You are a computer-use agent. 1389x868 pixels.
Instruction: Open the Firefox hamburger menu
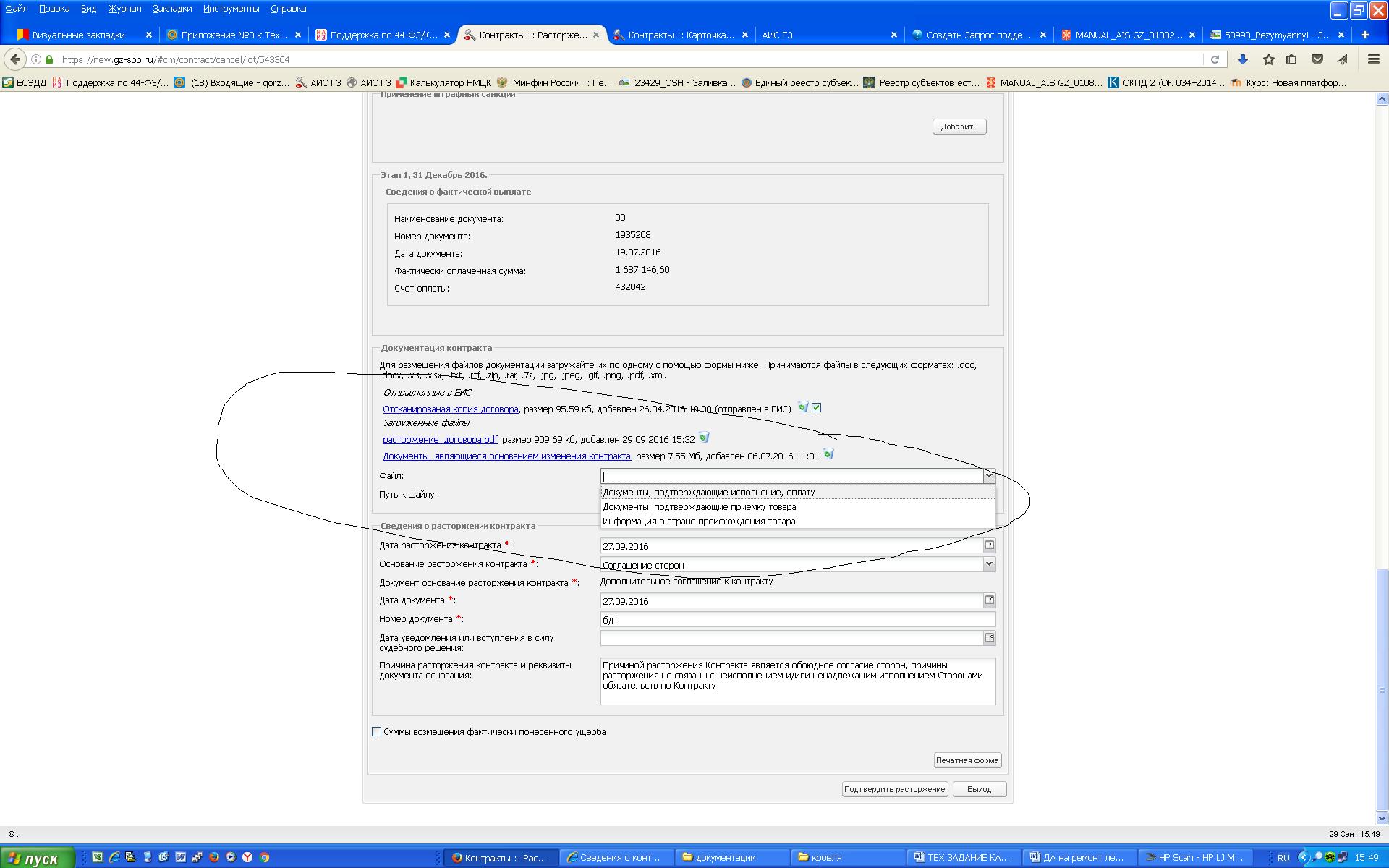coord(1373,59)
